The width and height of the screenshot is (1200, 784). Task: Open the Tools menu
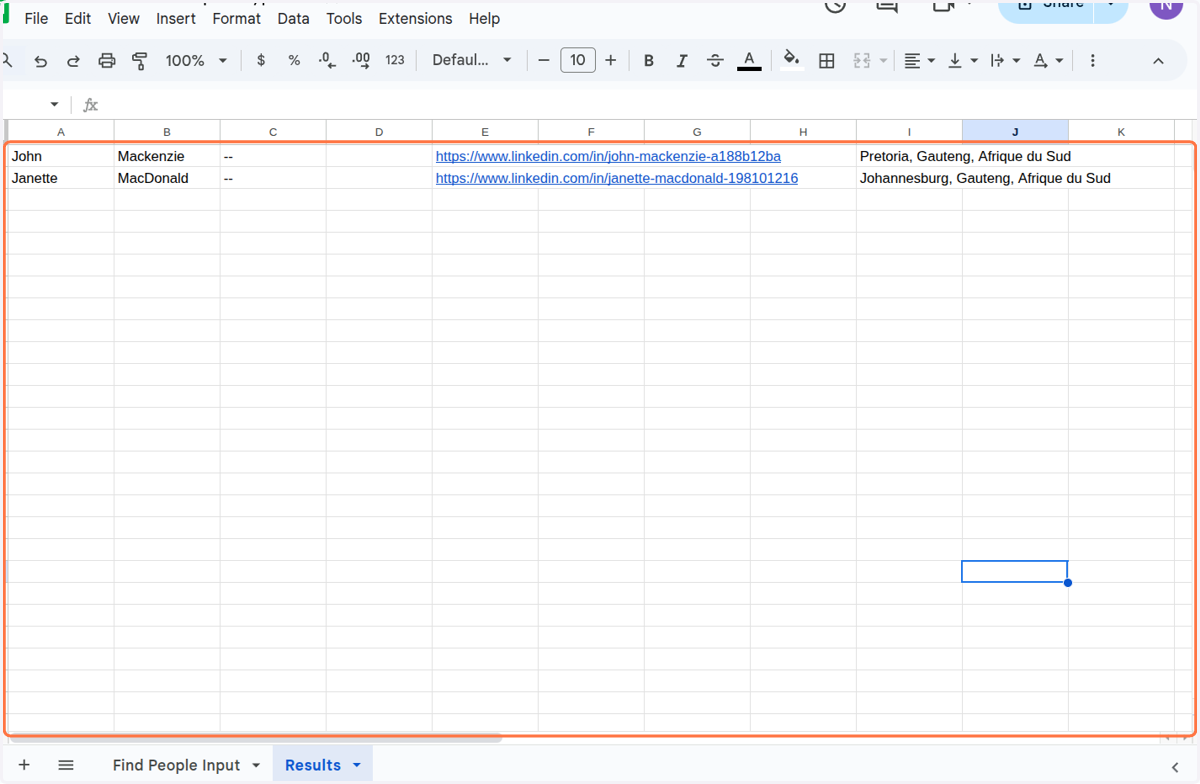(344, 18)
